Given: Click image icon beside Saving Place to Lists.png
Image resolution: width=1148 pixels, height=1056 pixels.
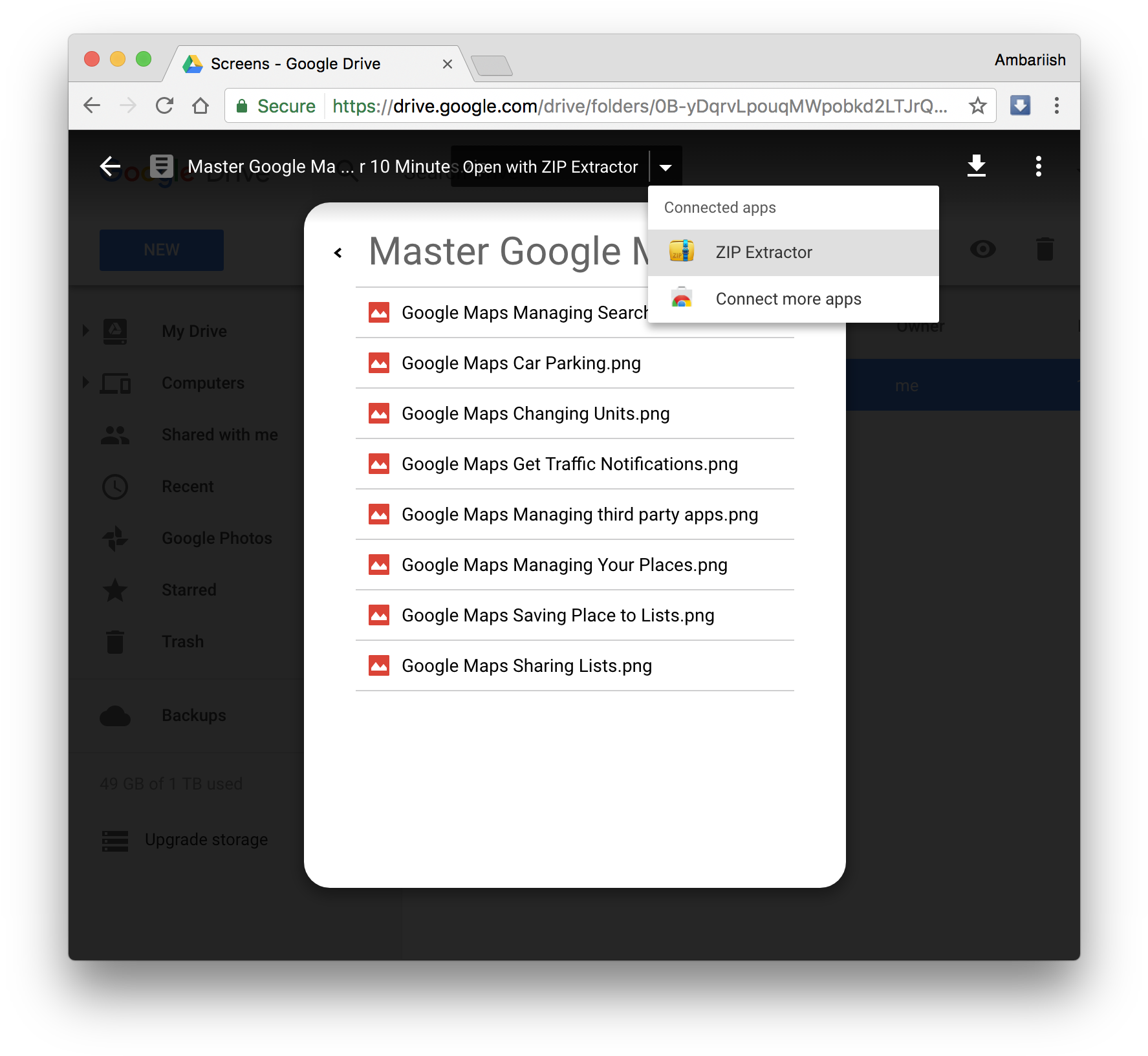Looking at the screenshot, I should (x=379, y=615).
